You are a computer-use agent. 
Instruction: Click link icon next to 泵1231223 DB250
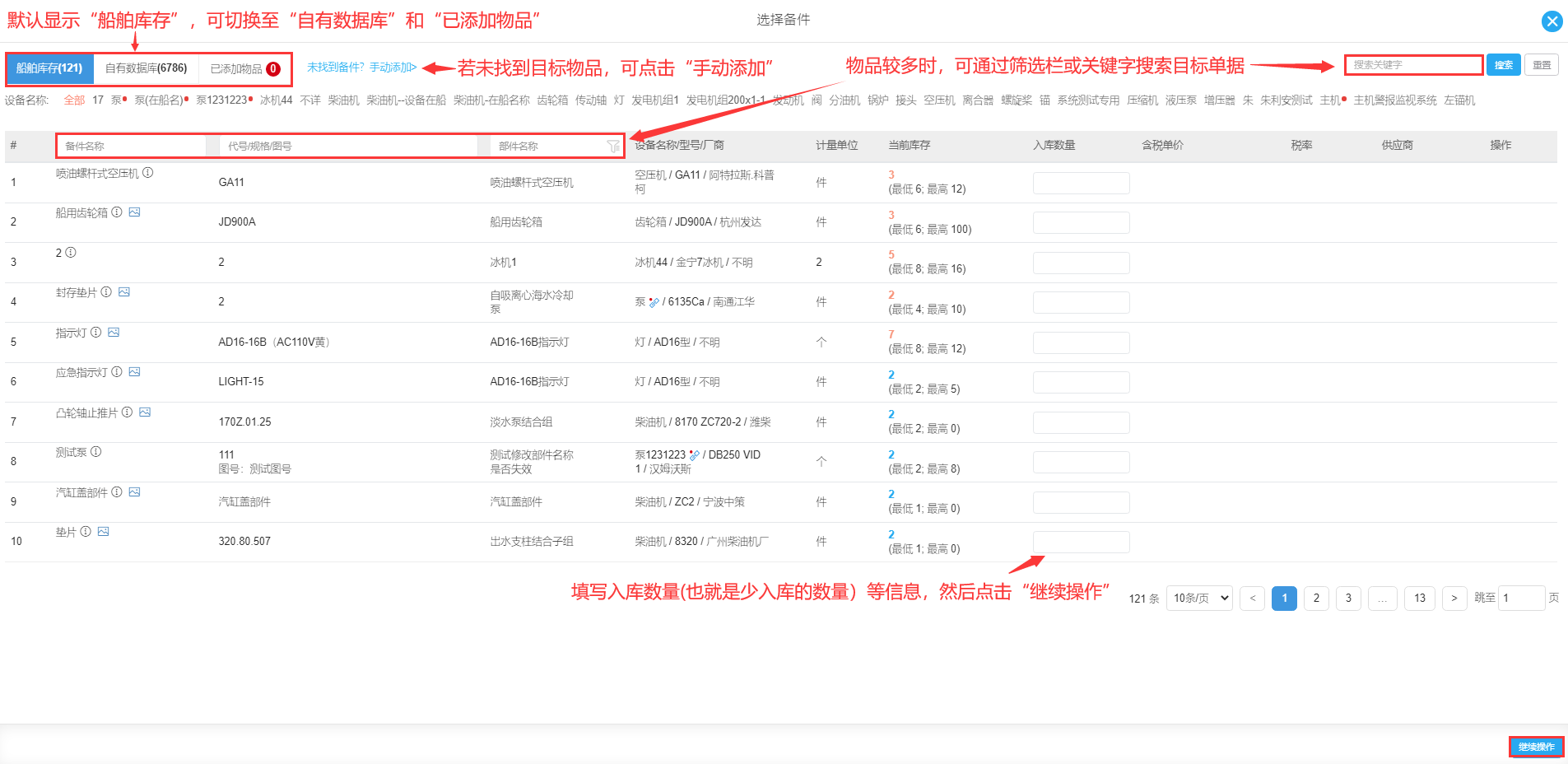(695, 455)
